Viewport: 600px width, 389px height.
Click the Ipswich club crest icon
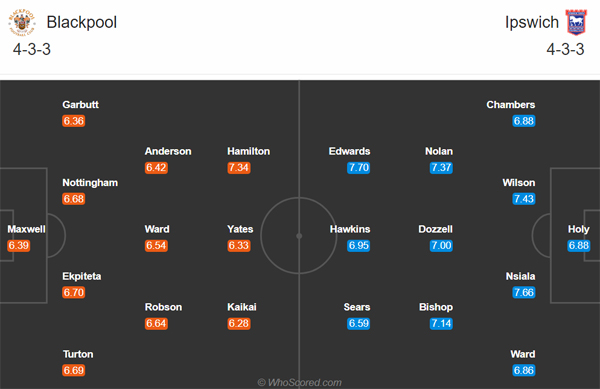click(576, 22)
